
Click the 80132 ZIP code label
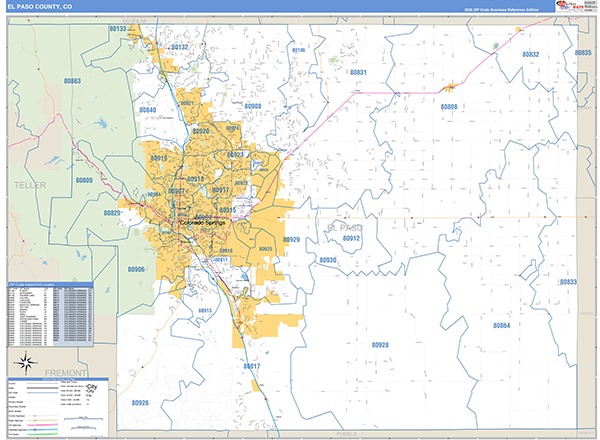tap(179, 47)
